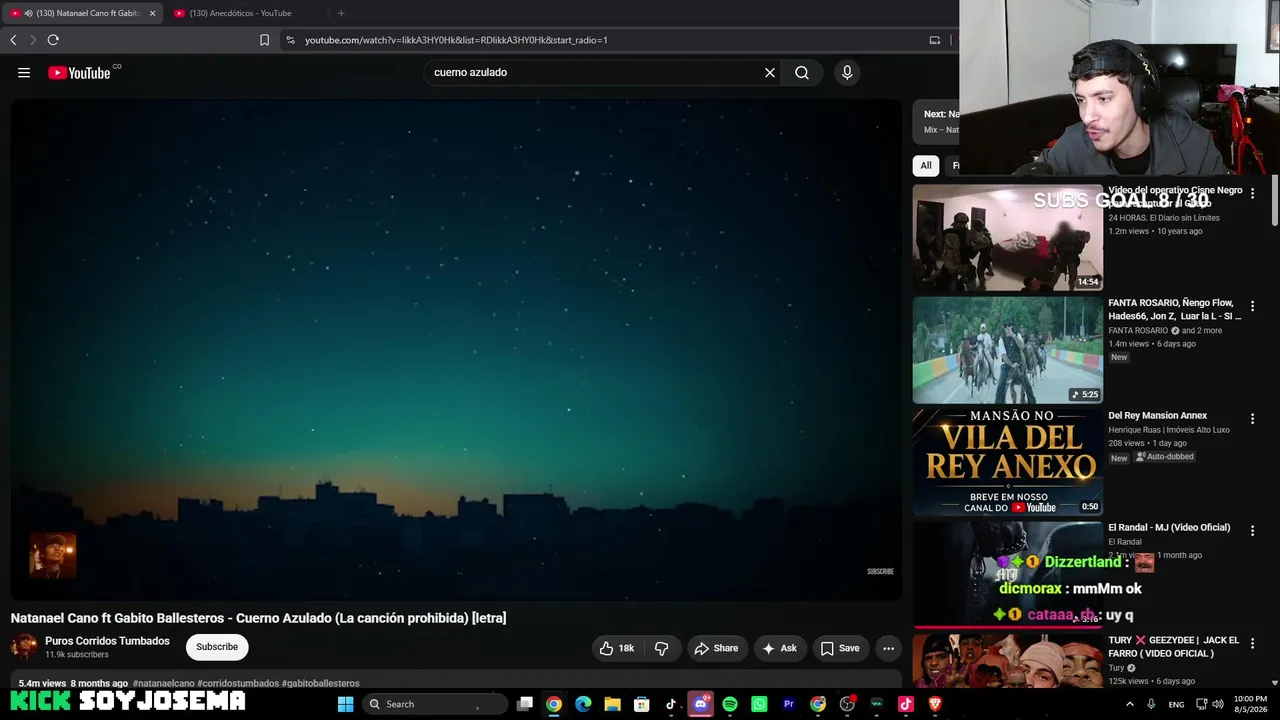This screenshot has height=720, width=1280.
Task: Open the Ask AI button
Action: 780,648
